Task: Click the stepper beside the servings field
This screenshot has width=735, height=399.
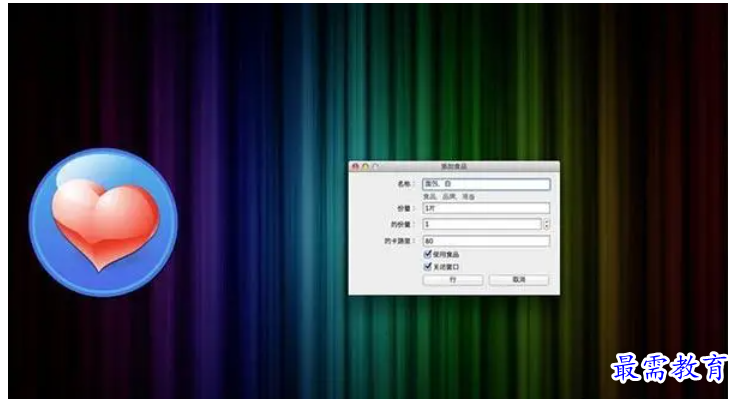Action: (x=547, y=225)
